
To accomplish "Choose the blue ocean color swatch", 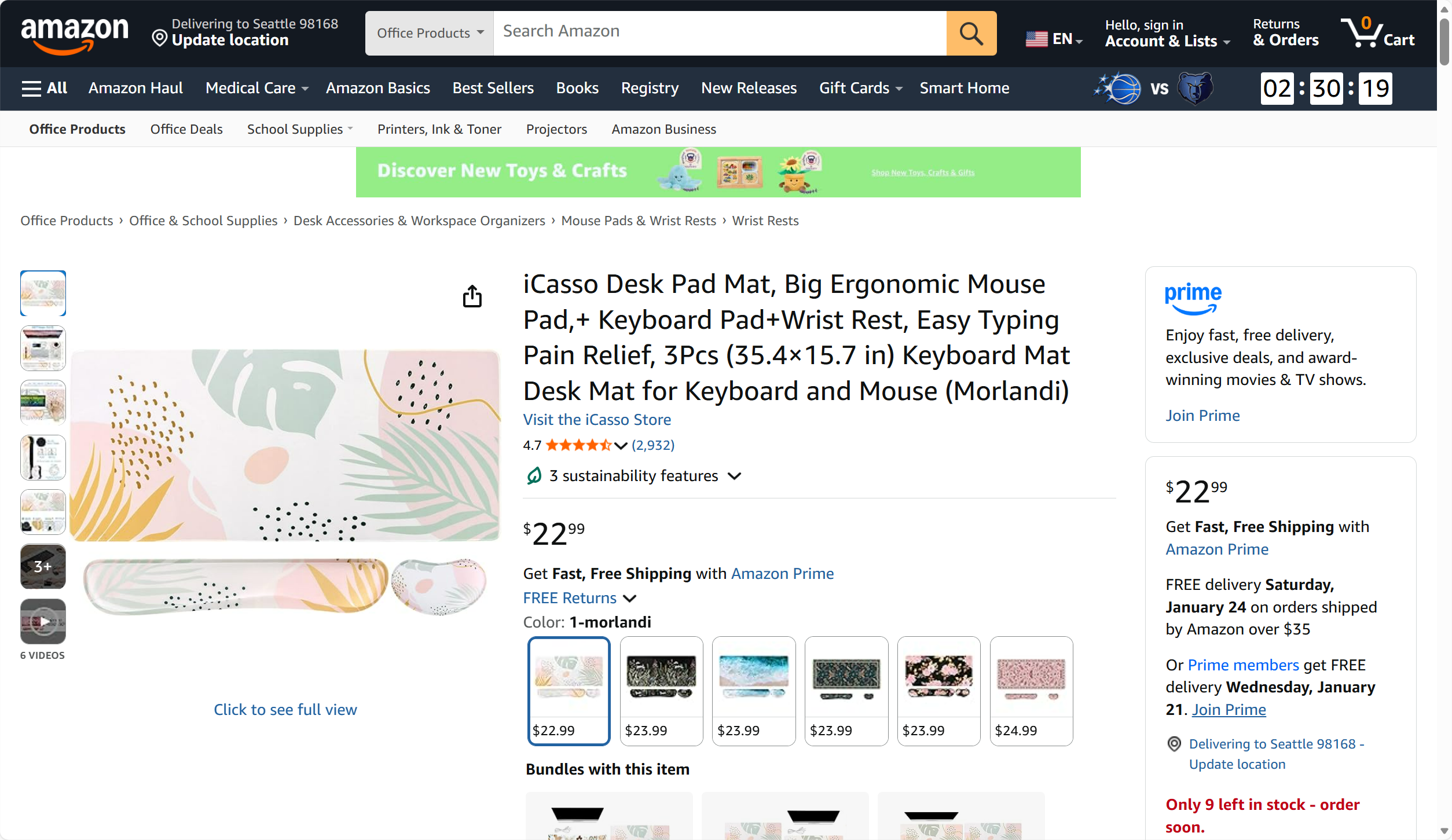I will click(753, 690).
